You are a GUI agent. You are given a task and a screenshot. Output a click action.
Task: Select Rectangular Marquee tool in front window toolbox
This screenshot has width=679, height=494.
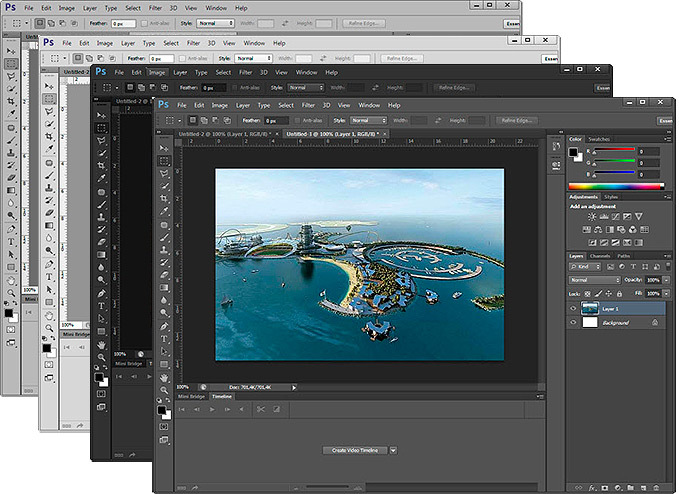164,161
